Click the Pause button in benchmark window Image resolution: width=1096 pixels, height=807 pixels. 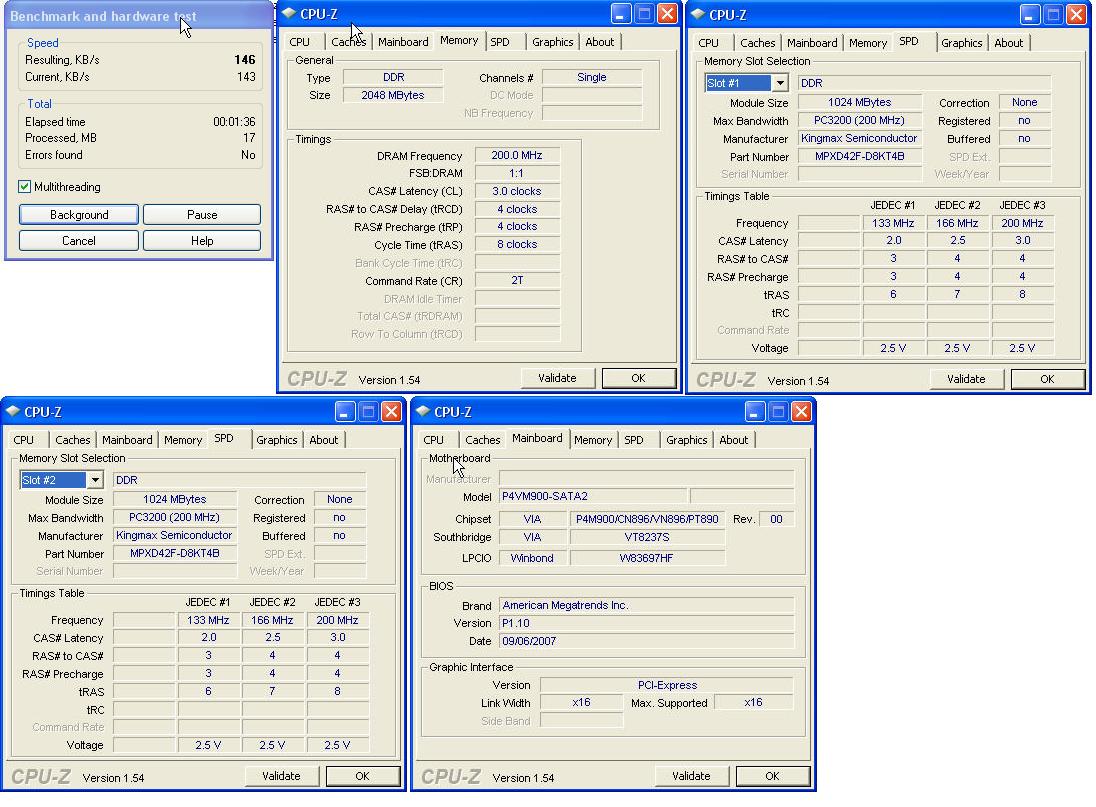[202, 215]
